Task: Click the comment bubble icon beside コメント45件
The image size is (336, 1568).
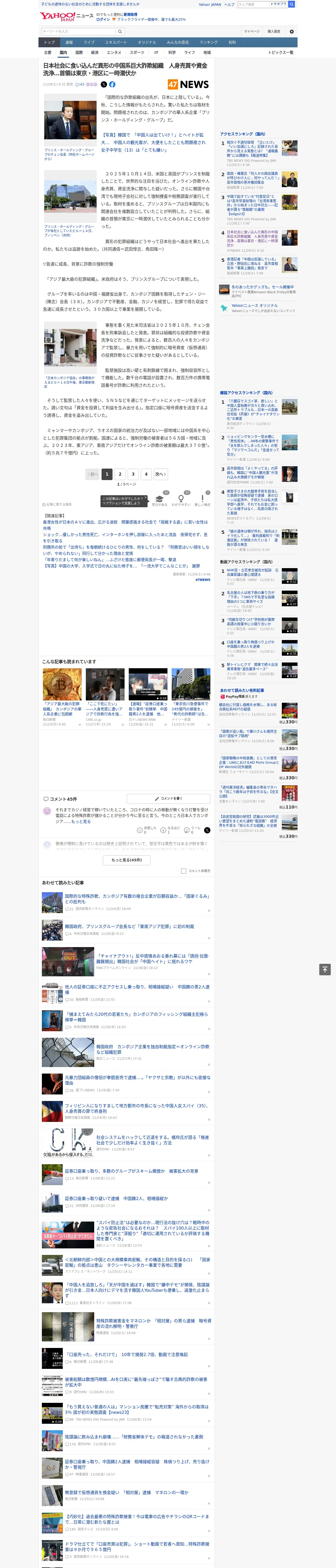Action: click(x=46, y=799)
